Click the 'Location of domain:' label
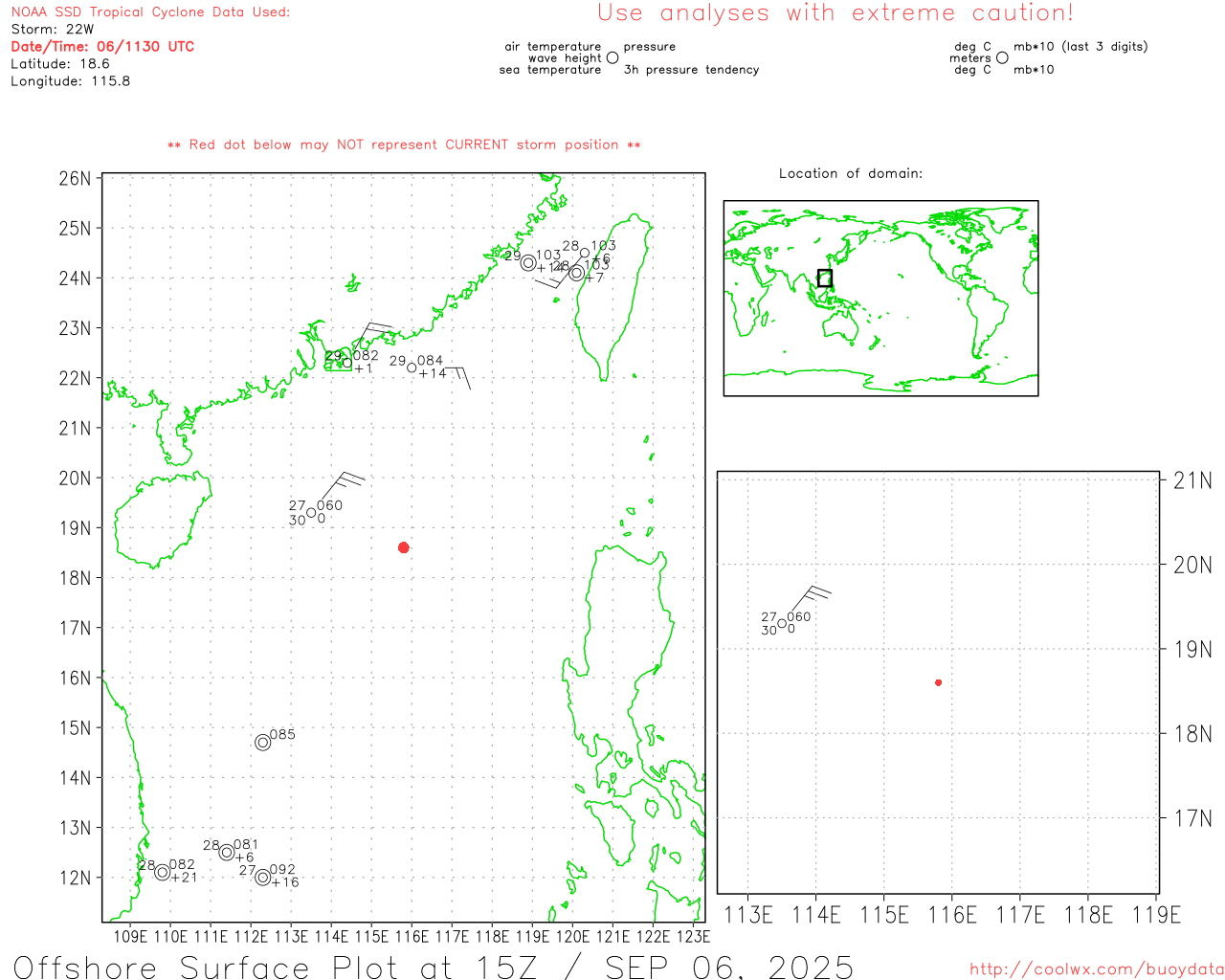1225x980 pixels. click(x=851, y=173)
